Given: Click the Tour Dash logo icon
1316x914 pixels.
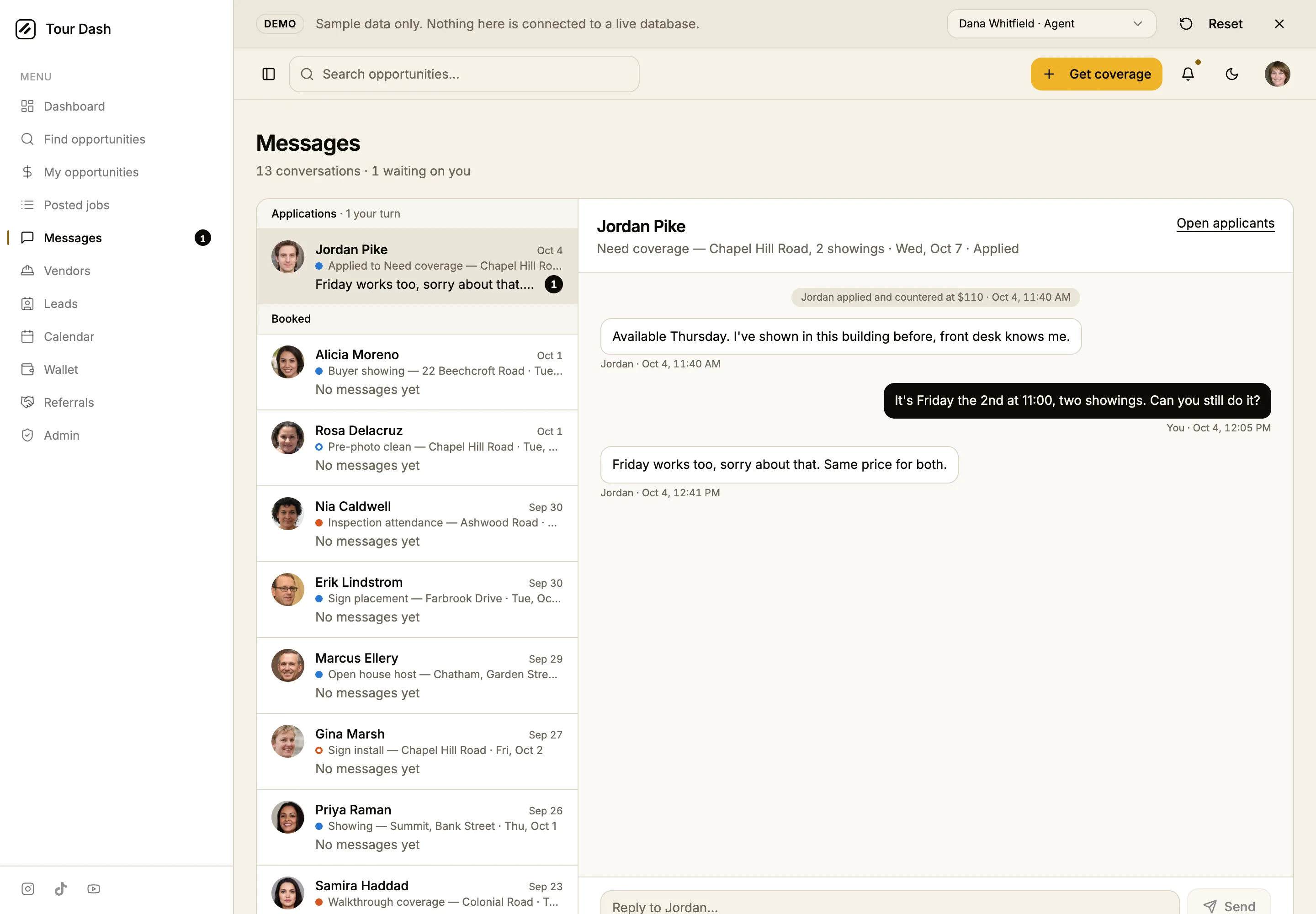Looking at the screenshot, I should (25, 29).
